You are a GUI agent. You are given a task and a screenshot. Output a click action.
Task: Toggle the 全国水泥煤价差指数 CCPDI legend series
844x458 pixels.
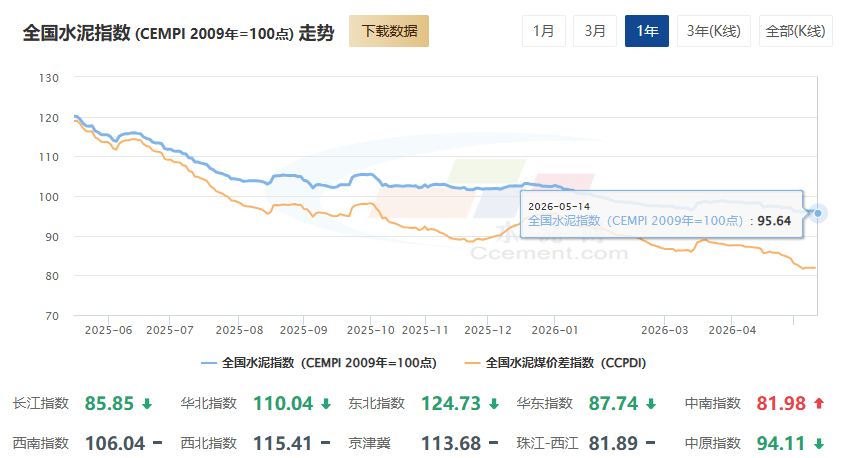(x=555, y=363)
